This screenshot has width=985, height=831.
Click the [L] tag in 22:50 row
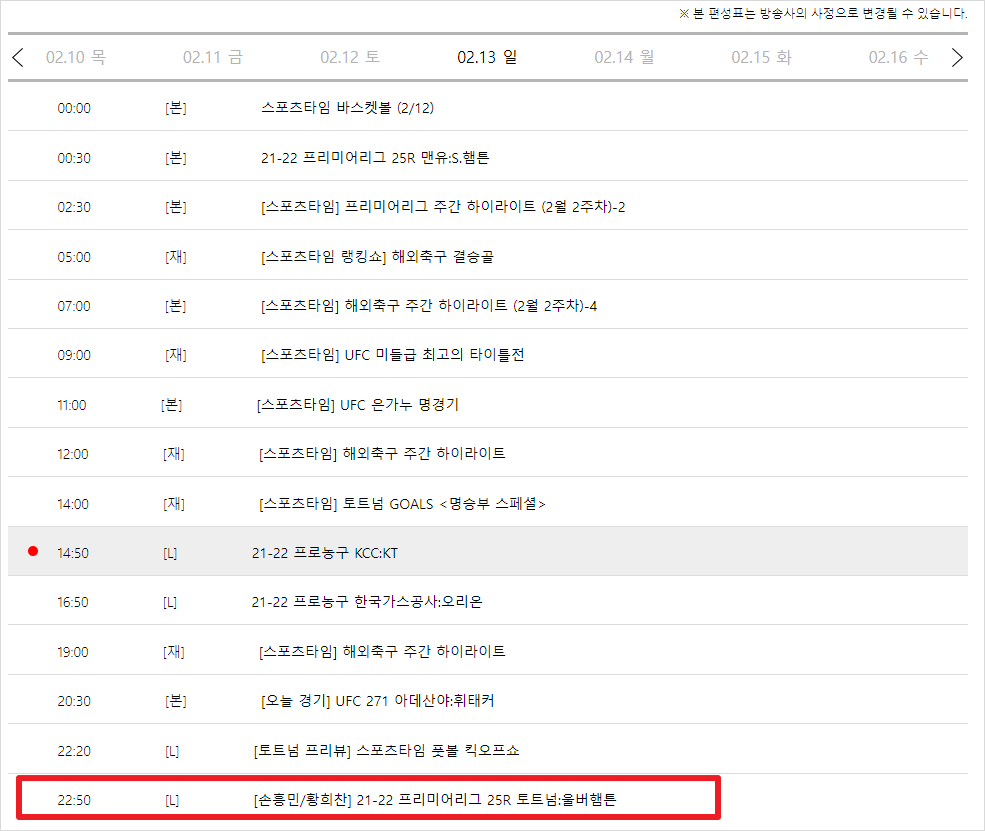(172, 800)
